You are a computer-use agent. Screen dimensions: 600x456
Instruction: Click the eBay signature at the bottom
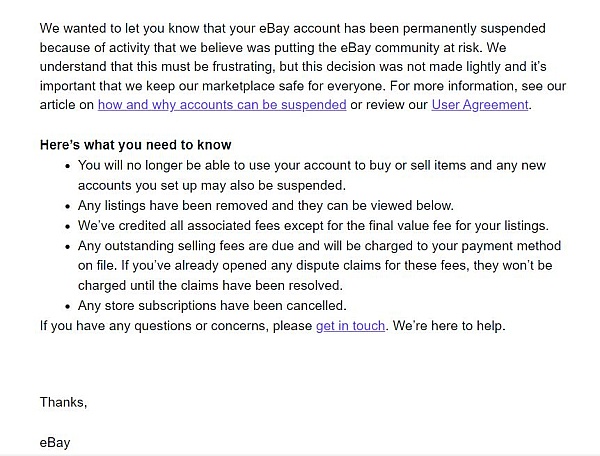coord(55,443)
